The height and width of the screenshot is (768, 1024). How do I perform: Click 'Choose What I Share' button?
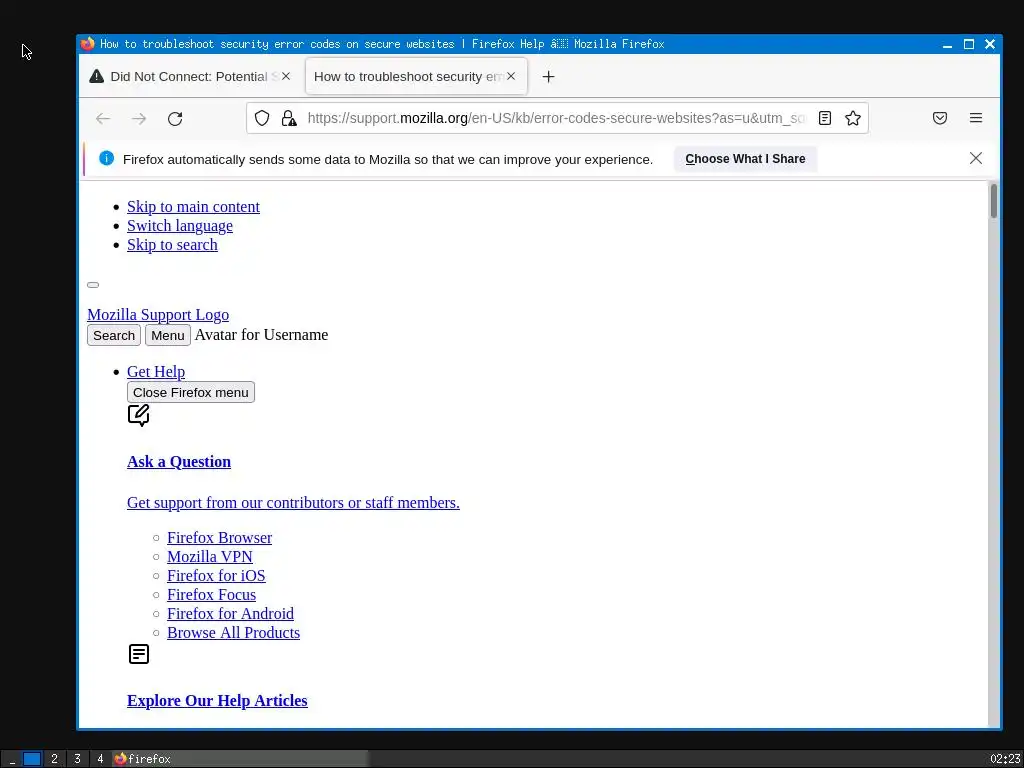coord(745,159)
